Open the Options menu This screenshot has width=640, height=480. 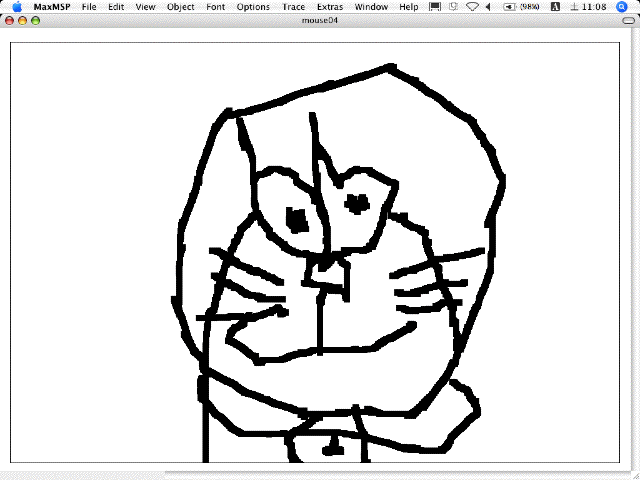(x=253, y=7)
